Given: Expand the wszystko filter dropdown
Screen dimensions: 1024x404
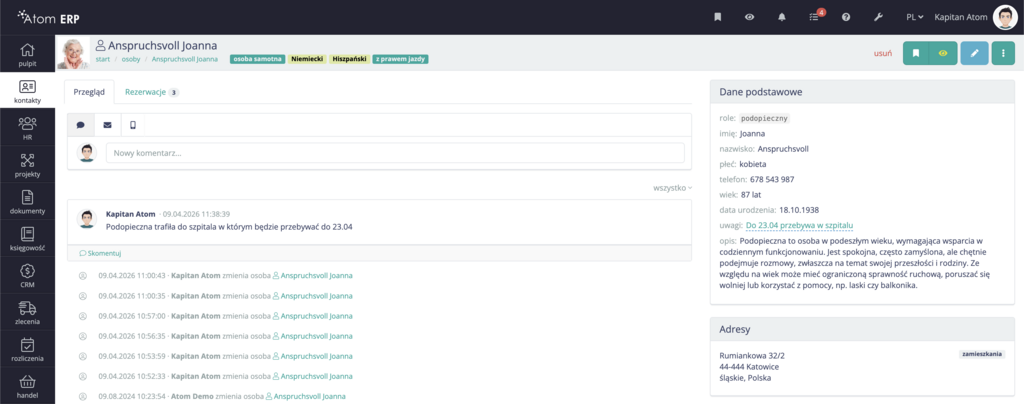Looking at the screenshot, I should coord(671,187).
